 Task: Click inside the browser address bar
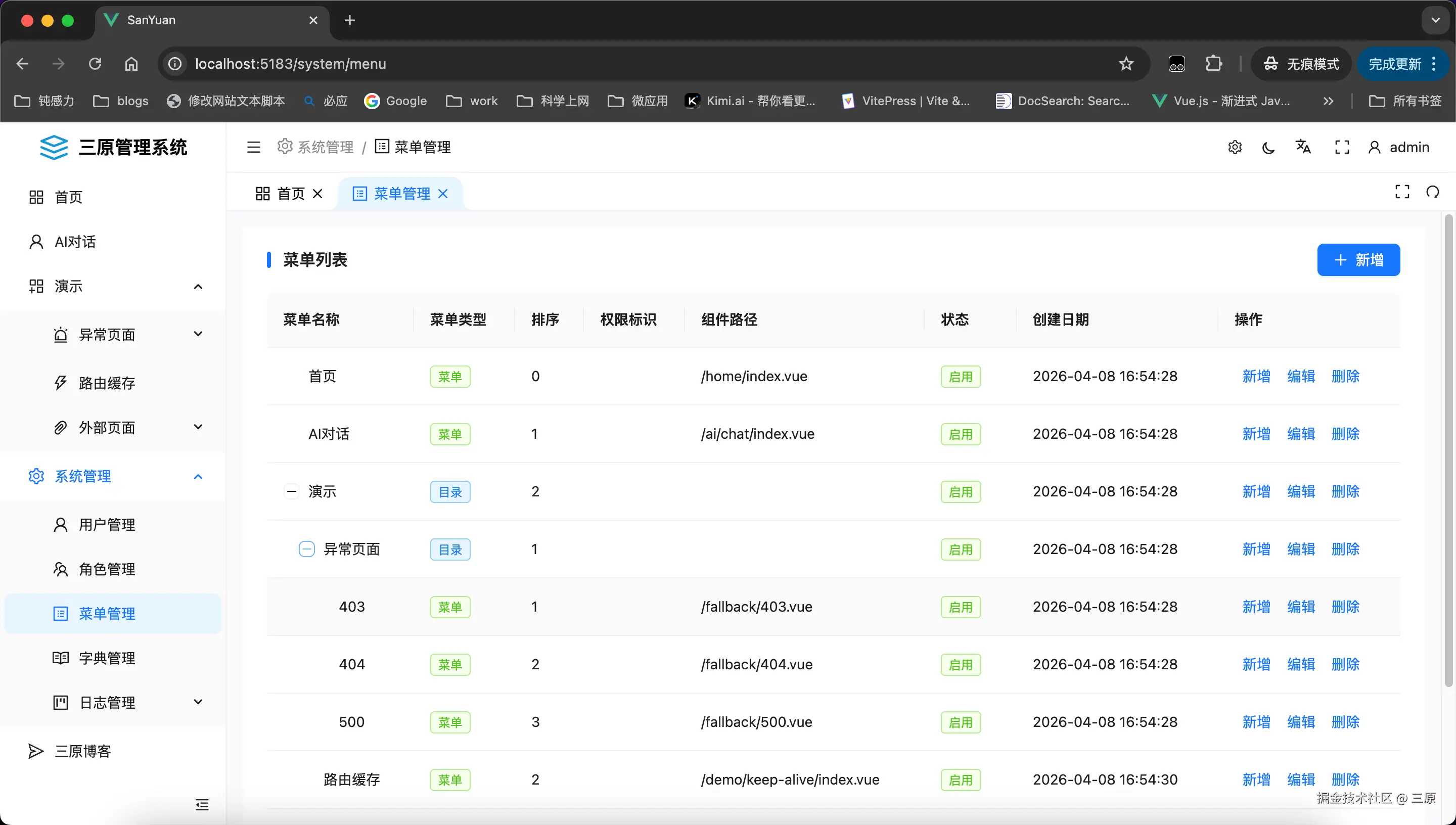(291, 64)
